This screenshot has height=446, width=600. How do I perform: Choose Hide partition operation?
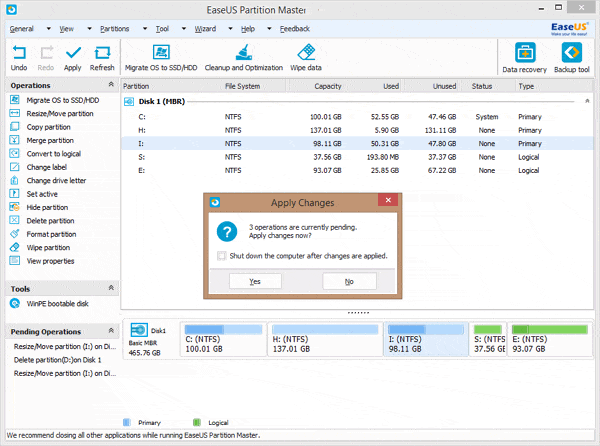(x=39, y=207)
